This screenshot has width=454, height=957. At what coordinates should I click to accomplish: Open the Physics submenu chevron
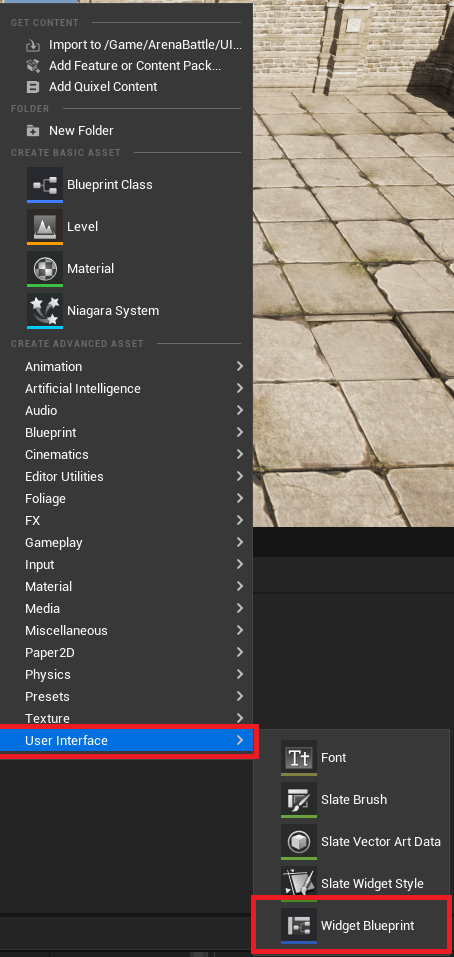[x=240, y=674]
